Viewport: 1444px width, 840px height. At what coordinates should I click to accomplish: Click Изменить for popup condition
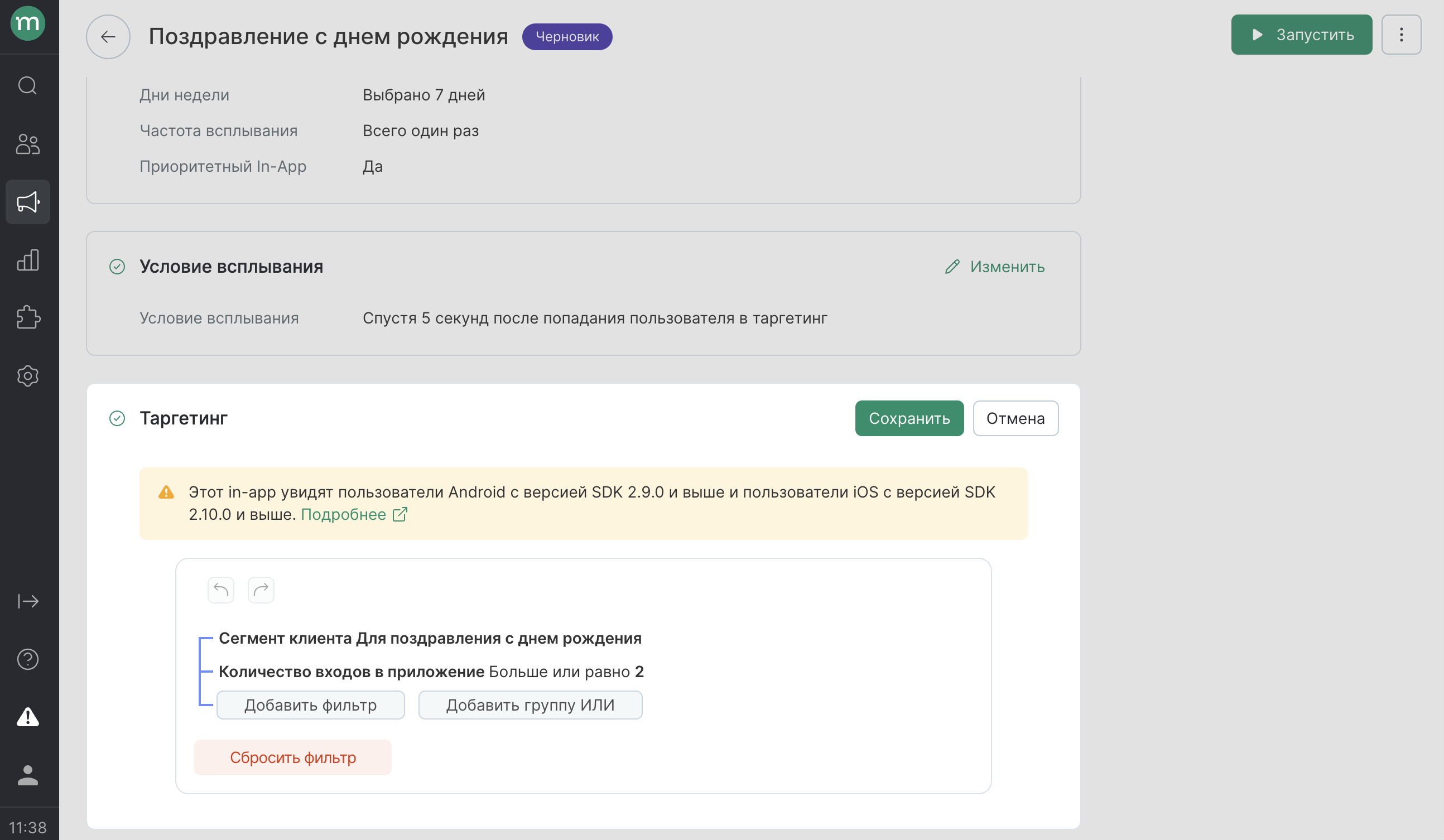pos(1007,267)
